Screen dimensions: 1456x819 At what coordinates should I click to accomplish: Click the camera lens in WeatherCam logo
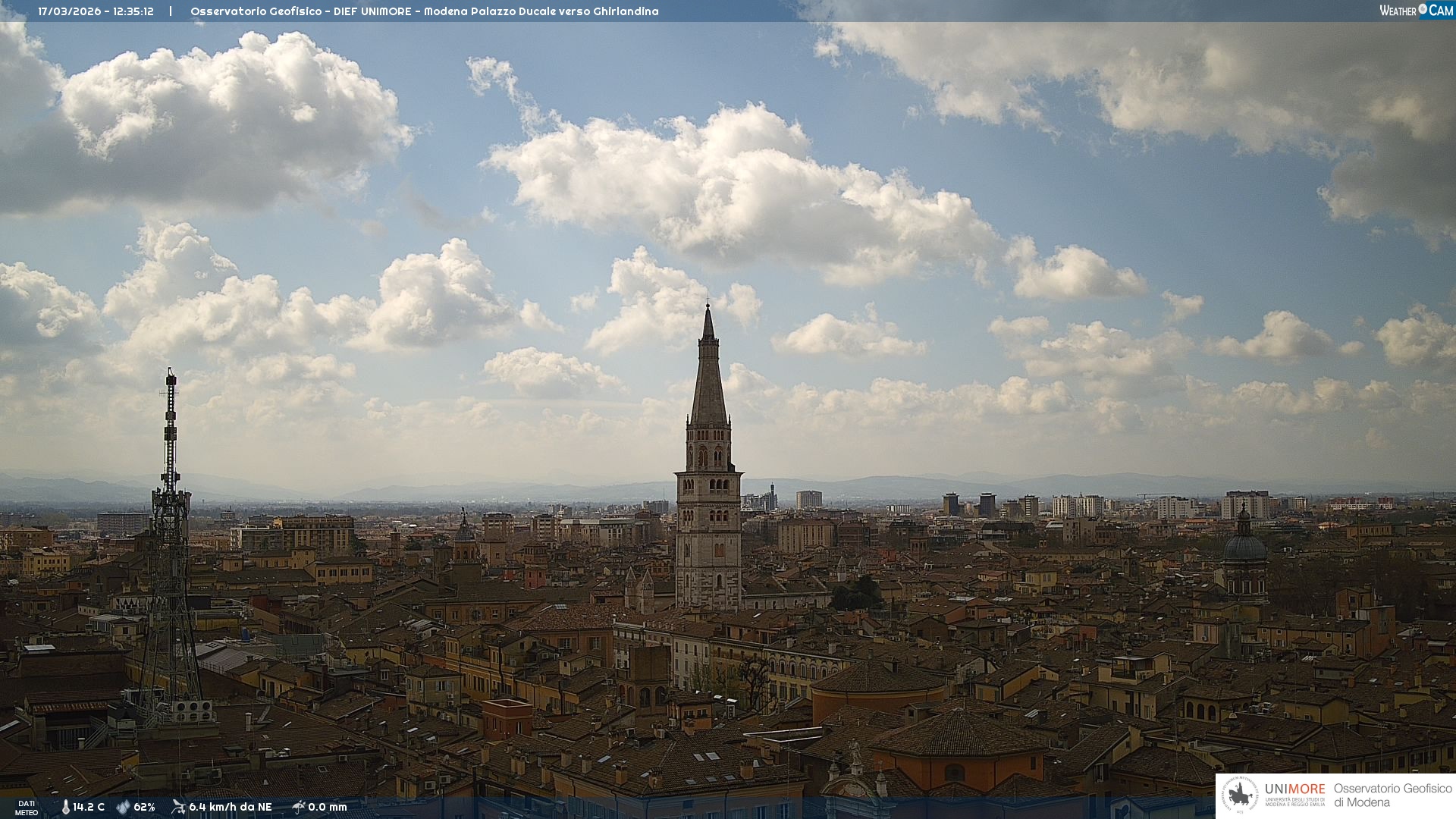[1423, 9]
